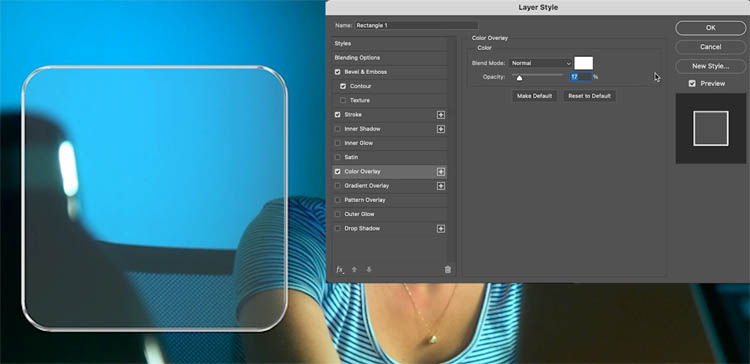Viewport: 750px width, 364px height.
Task: Add another Color Overlay with plus icon
Action: pos(441,172)
